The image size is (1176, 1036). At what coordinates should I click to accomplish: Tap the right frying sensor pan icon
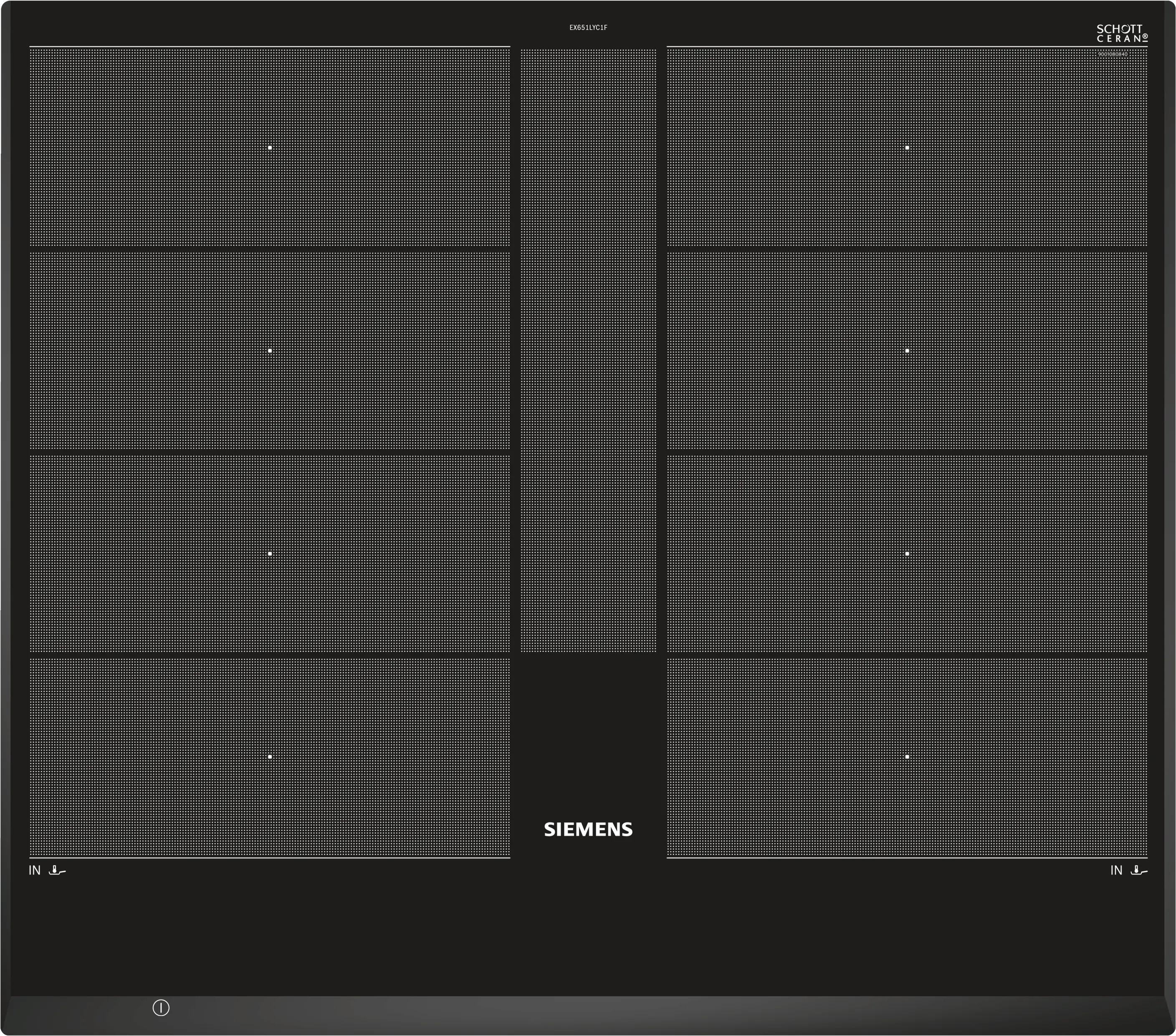pyautogui.click(x=1138, y=870)
